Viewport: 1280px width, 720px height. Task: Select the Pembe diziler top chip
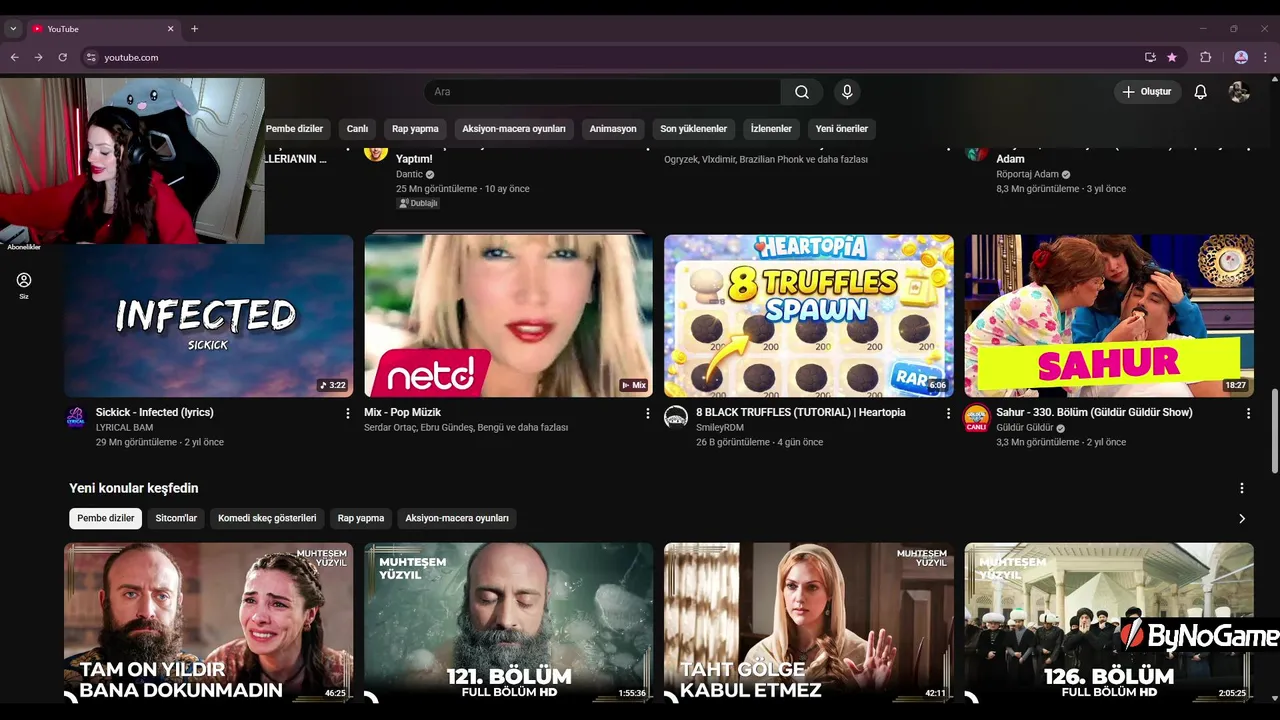(294, 129)
